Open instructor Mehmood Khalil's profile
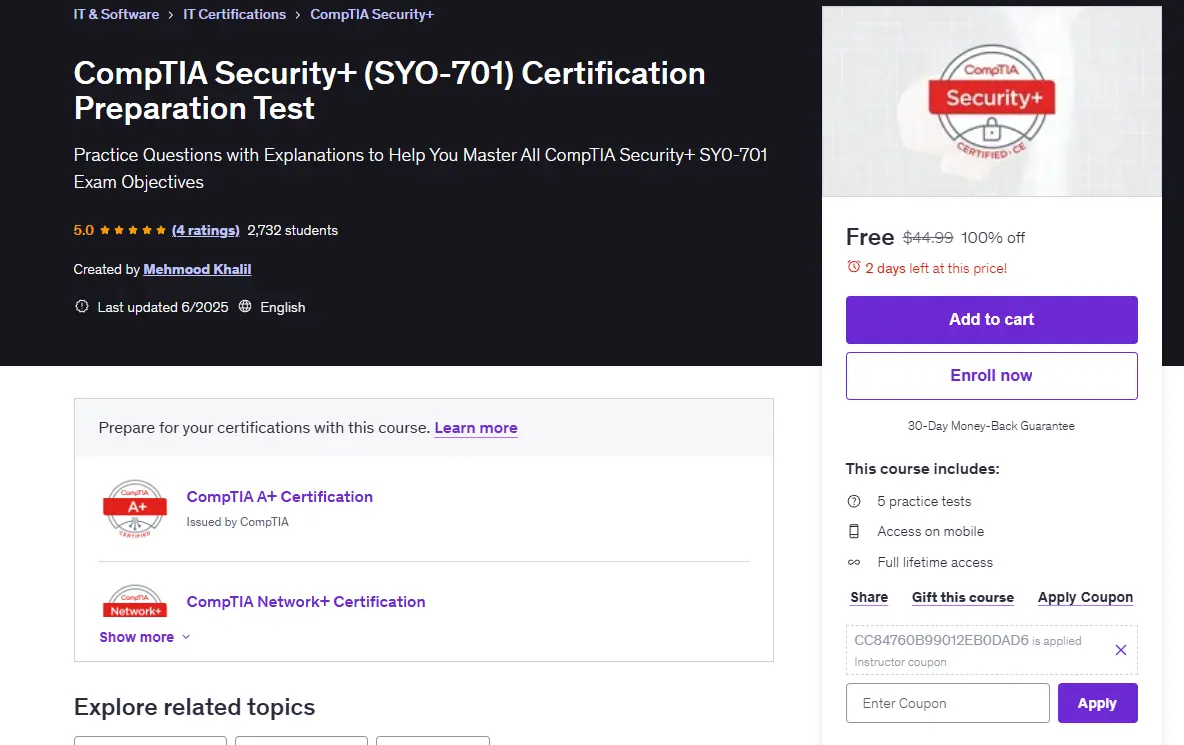This screenshot has width=1184, height=745. pyautogui.click(x=197, y=269)
